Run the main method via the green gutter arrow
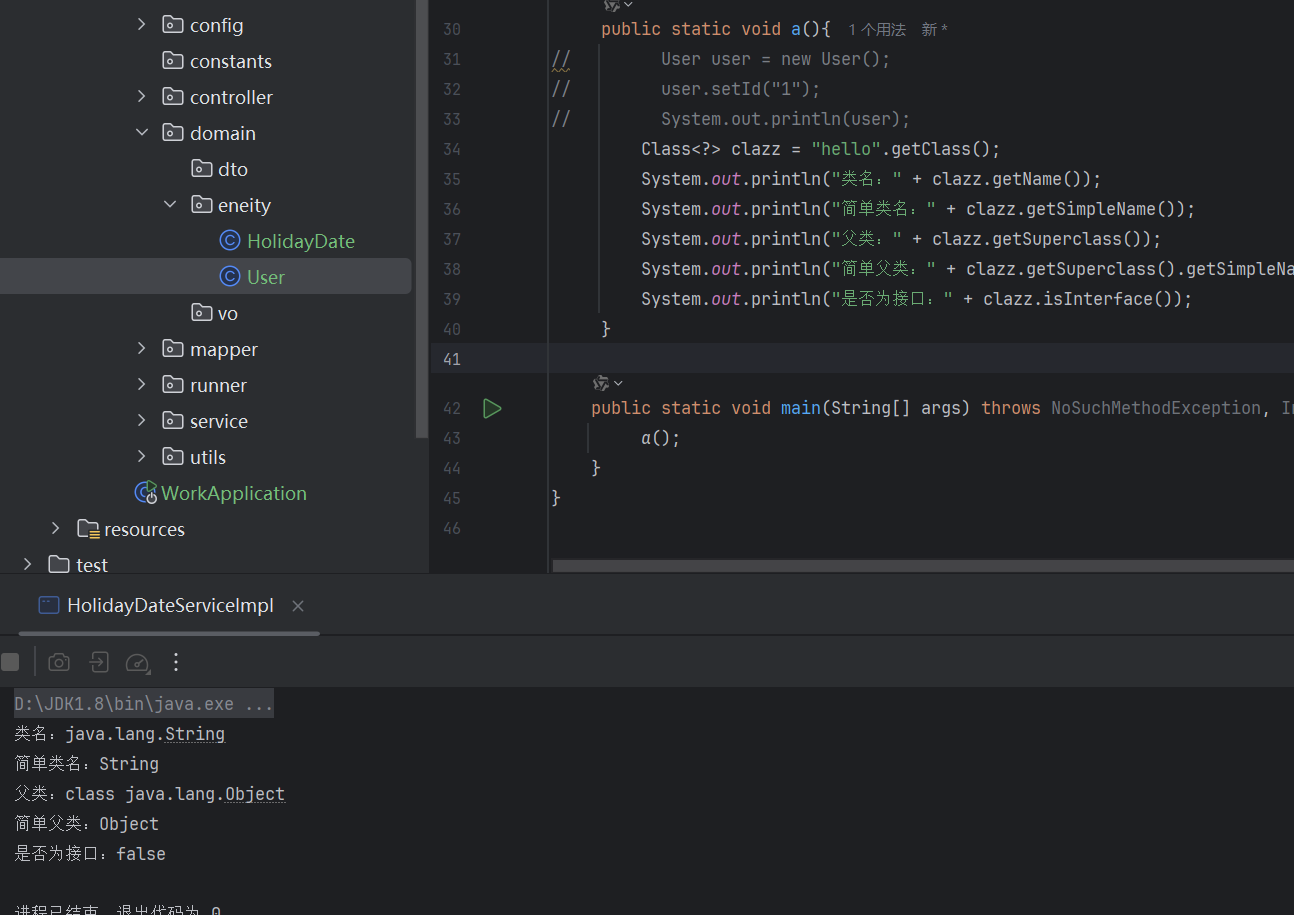The height and width of the screenshot is (915, 1294). (x=491, y=408)
